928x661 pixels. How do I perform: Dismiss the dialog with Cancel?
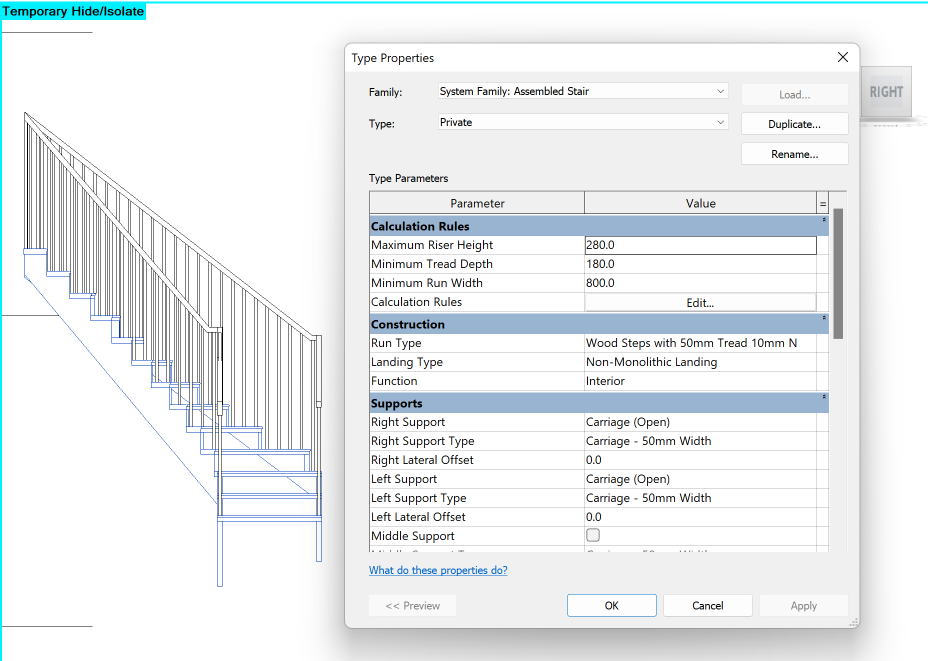(x=707, y=605)
